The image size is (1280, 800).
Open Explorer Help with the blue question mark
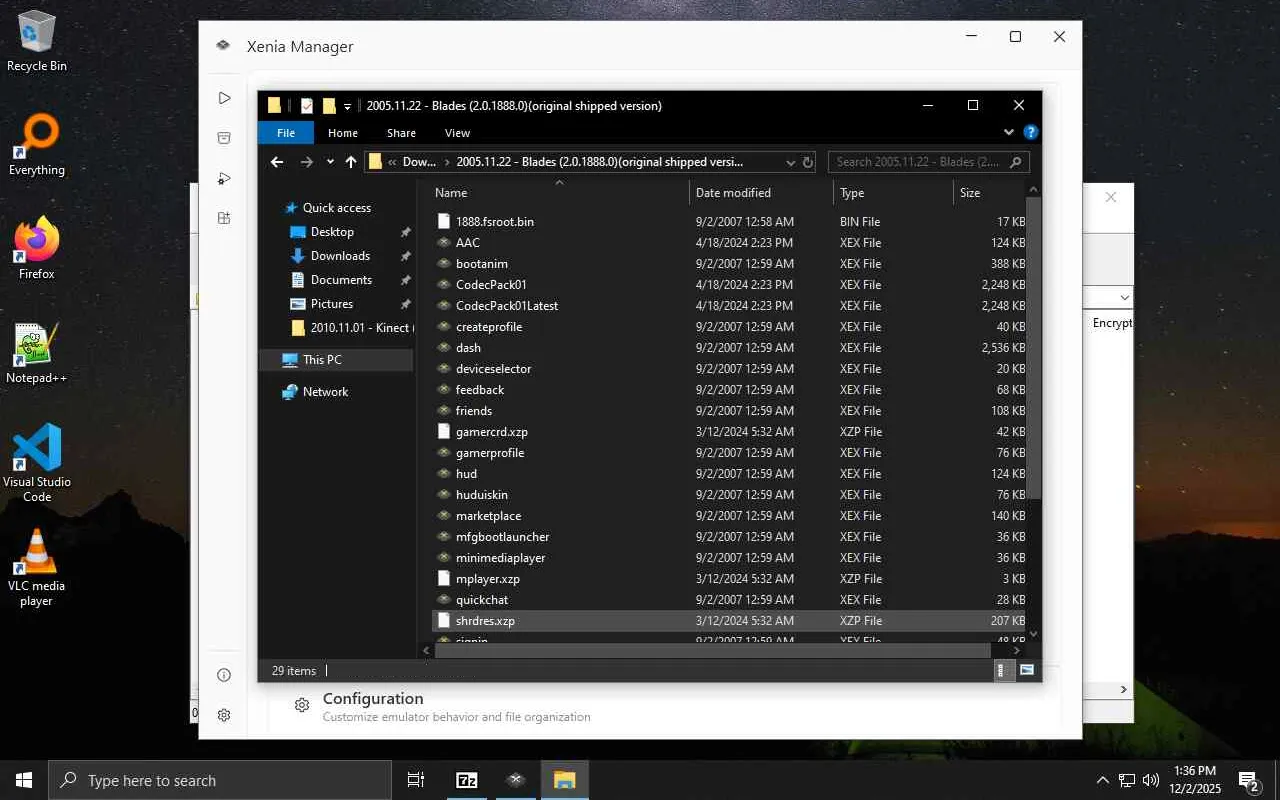1031,132
